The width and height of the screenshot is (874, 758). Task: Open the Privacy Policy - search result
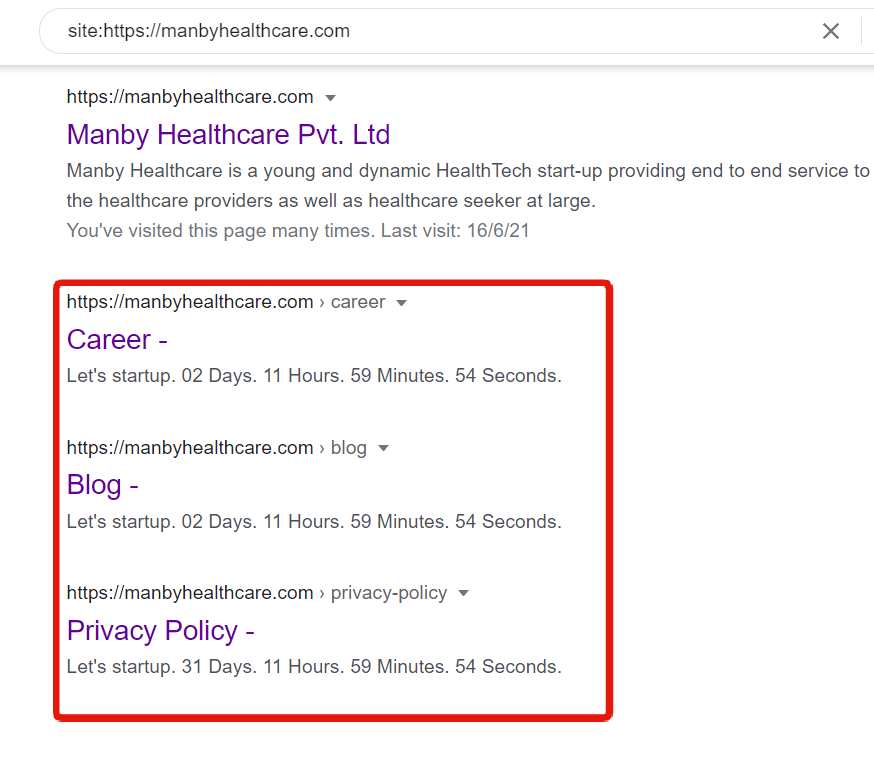pos(161,630)
